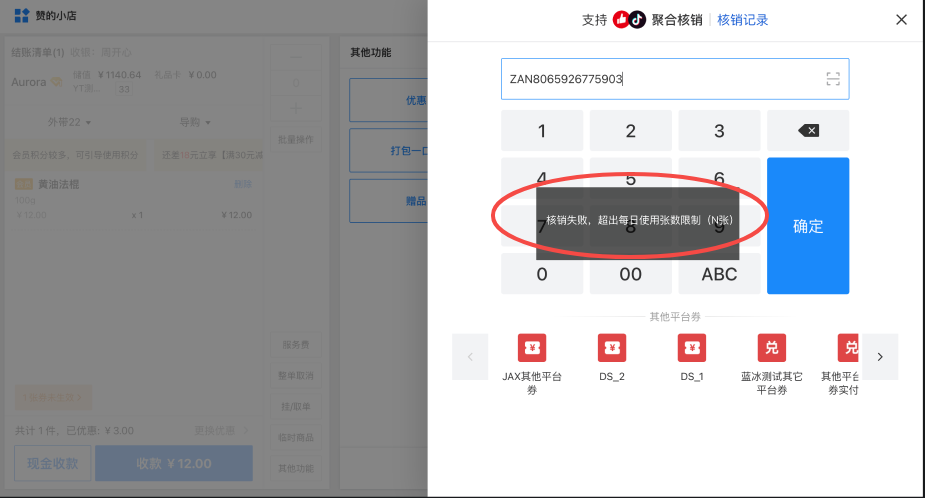Open the 导购 dropdown
The image size is (925, 498).
(x=195, y=122)
